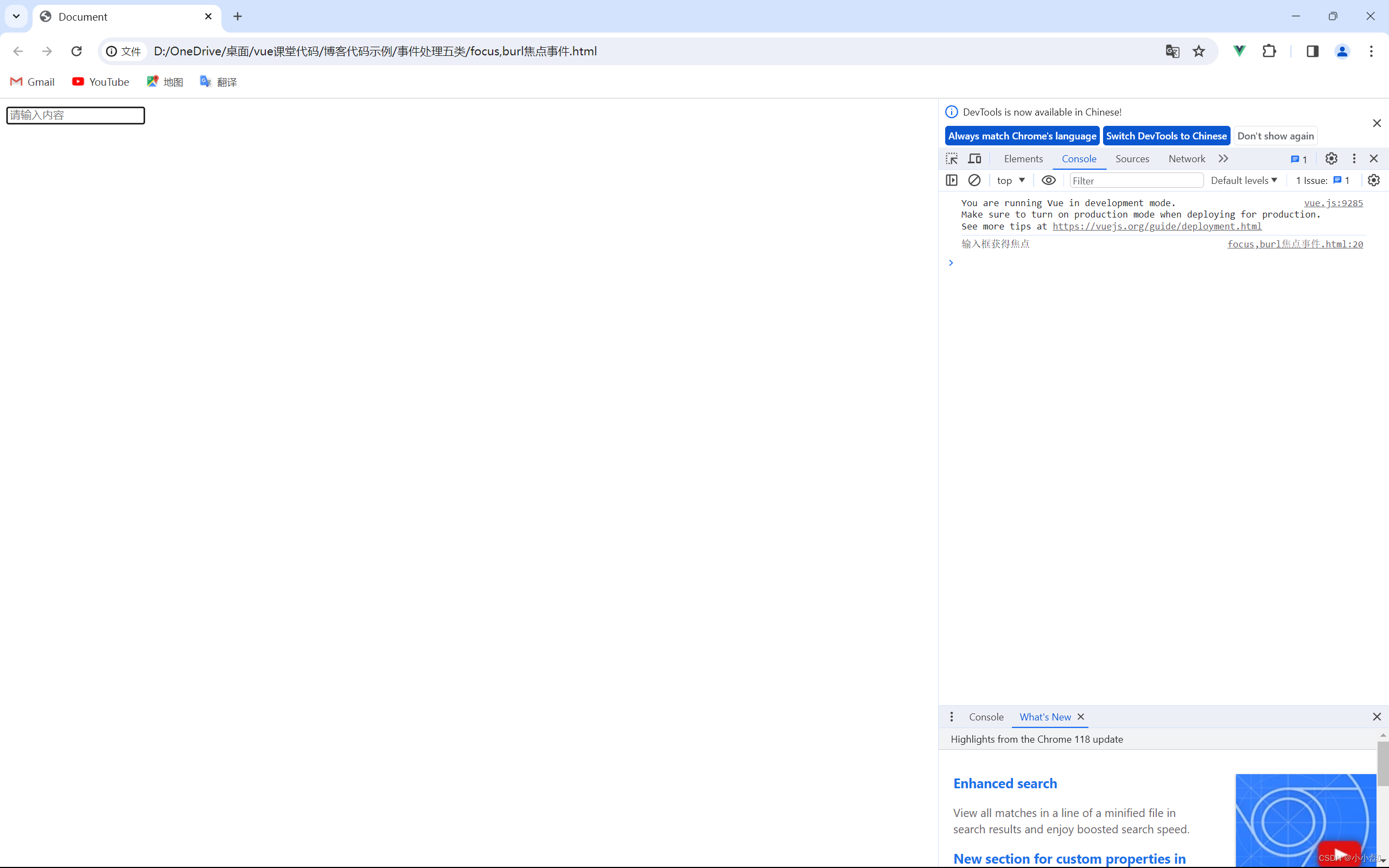Click the live expression eye icon

click(1048, 180)
